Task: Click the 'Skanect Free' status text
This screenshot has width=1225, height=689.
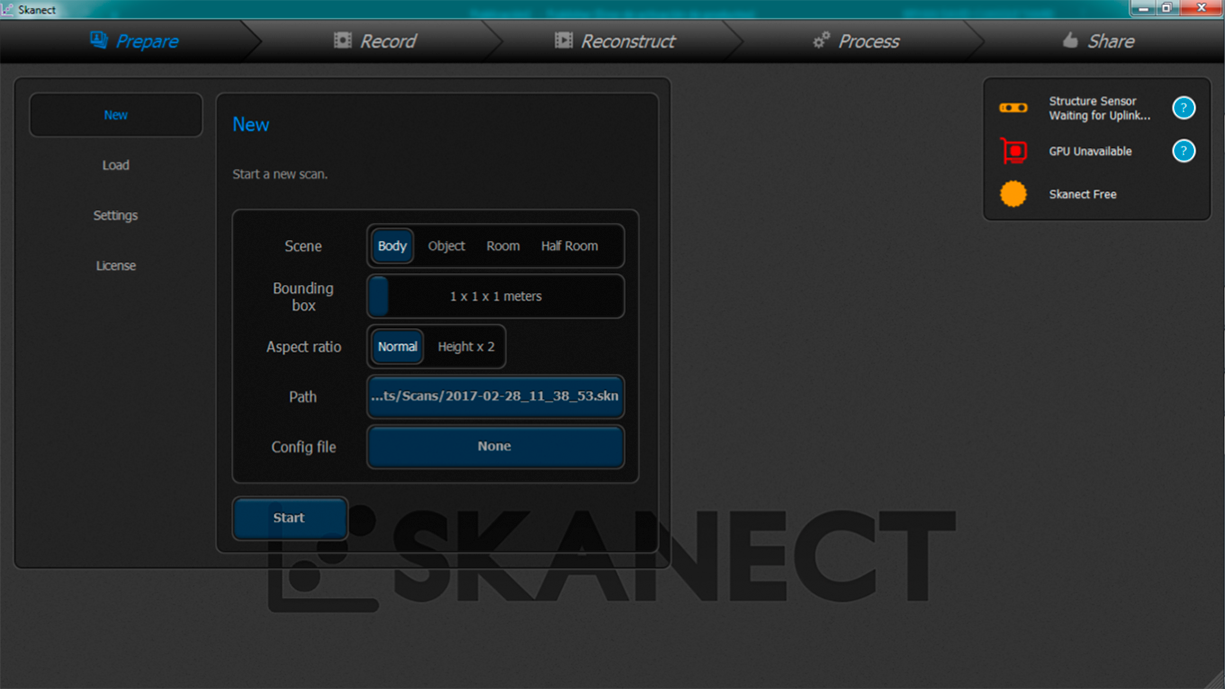Action: [1083, 194]
